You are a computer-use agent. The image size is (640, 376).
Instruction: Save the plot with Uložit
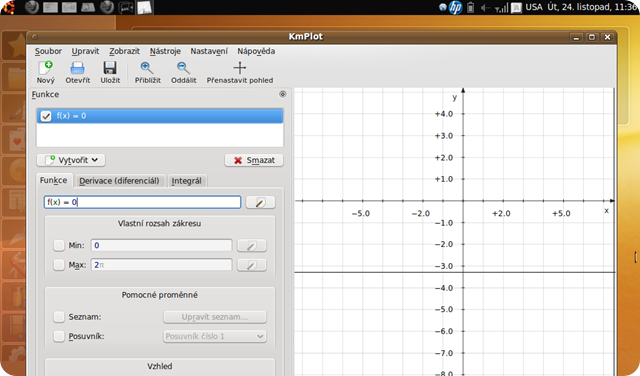[x=110, y=72]
